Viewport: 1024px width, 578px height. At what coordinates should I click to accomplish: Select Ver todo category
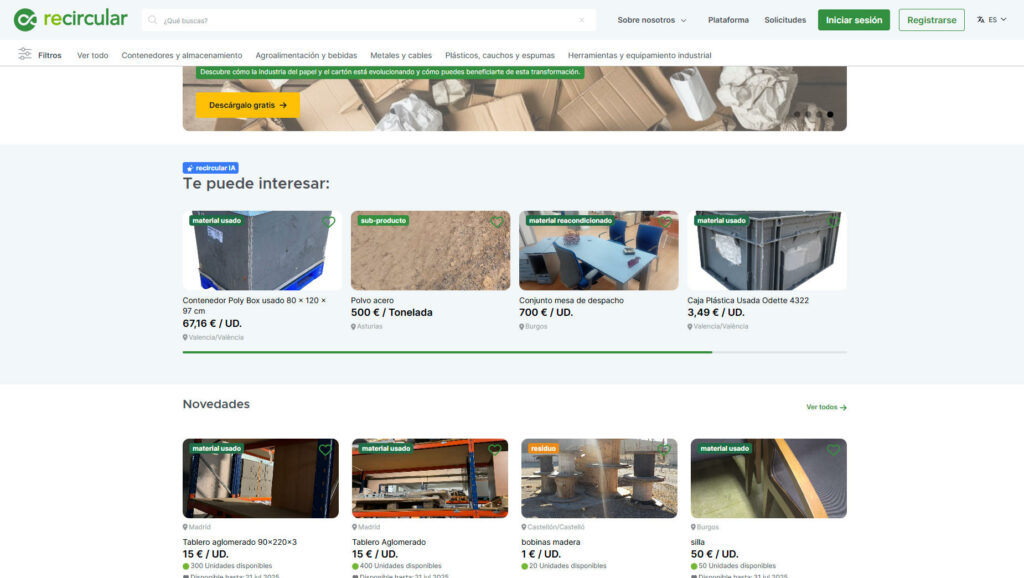click(93, 56)
